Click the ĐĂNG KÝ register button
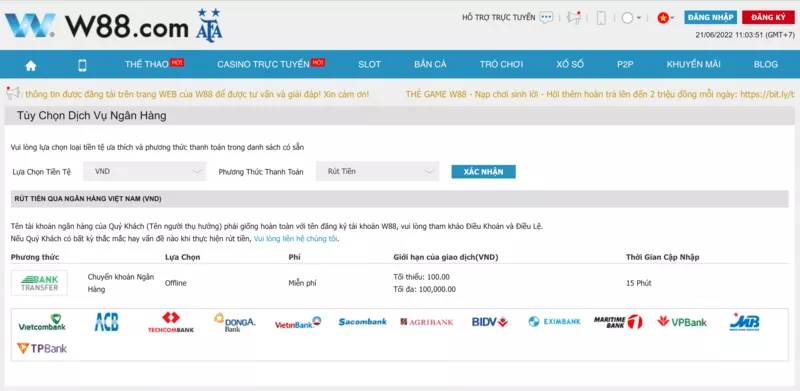This screenshot has height=391, width=800. [x=768, y=17]
